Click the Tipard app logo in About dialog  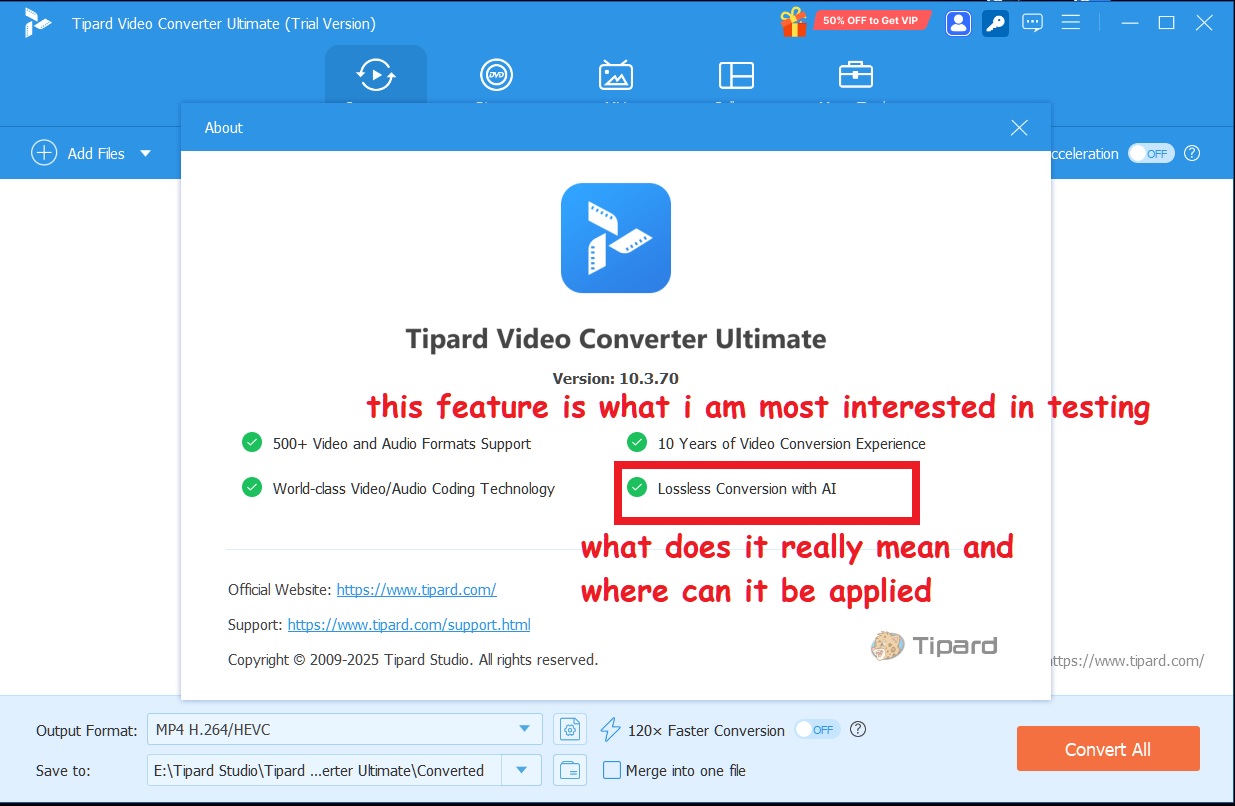point(616,238)
